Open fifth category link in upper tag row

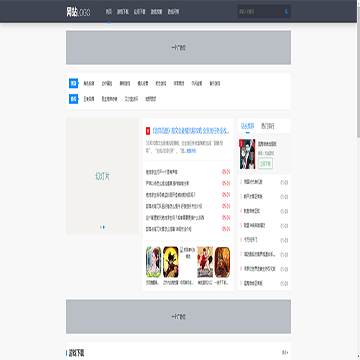coord(161,83)
